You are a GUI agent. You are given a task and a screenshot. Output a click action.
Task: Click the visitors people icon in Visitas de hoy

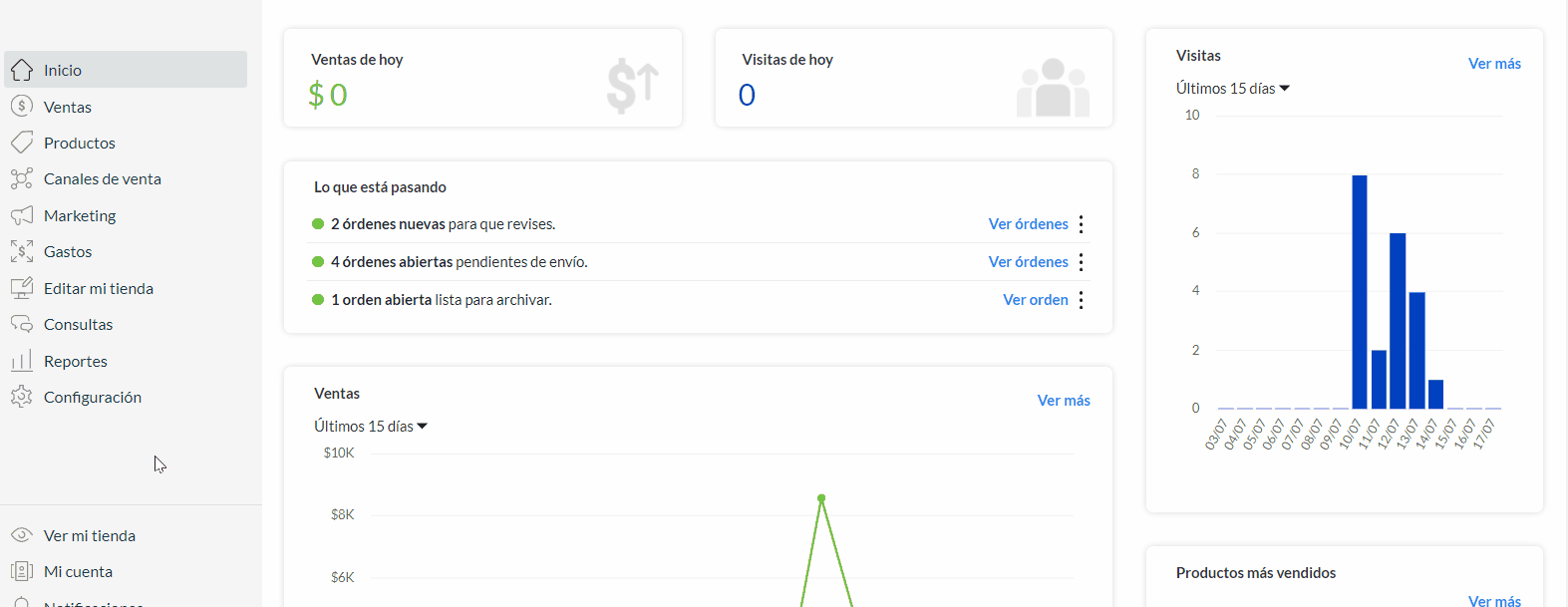1053,88
